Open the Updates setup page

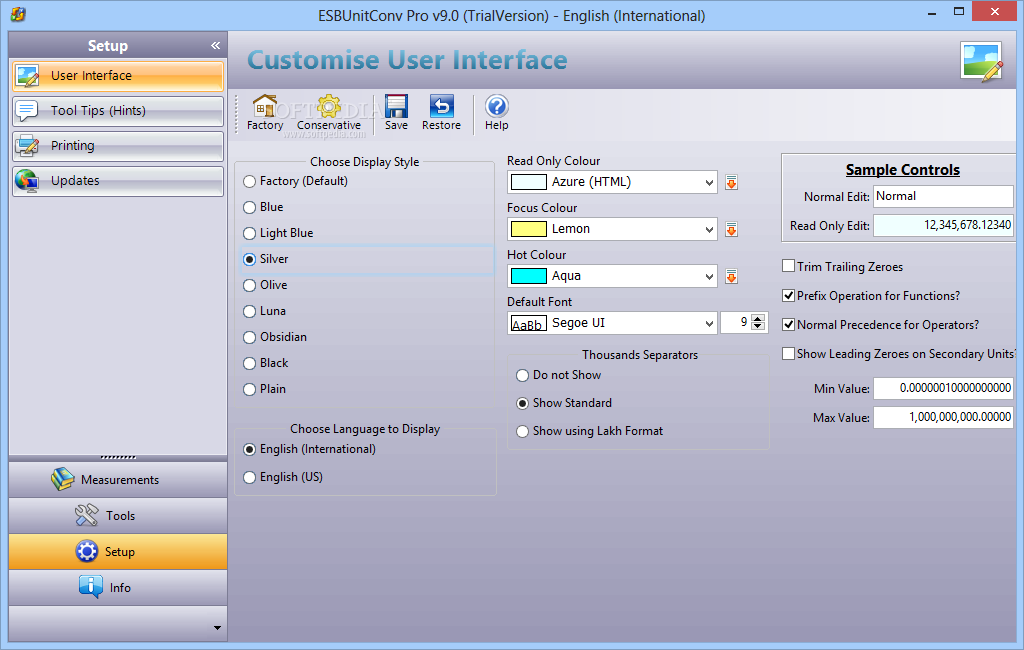point(118,181)
